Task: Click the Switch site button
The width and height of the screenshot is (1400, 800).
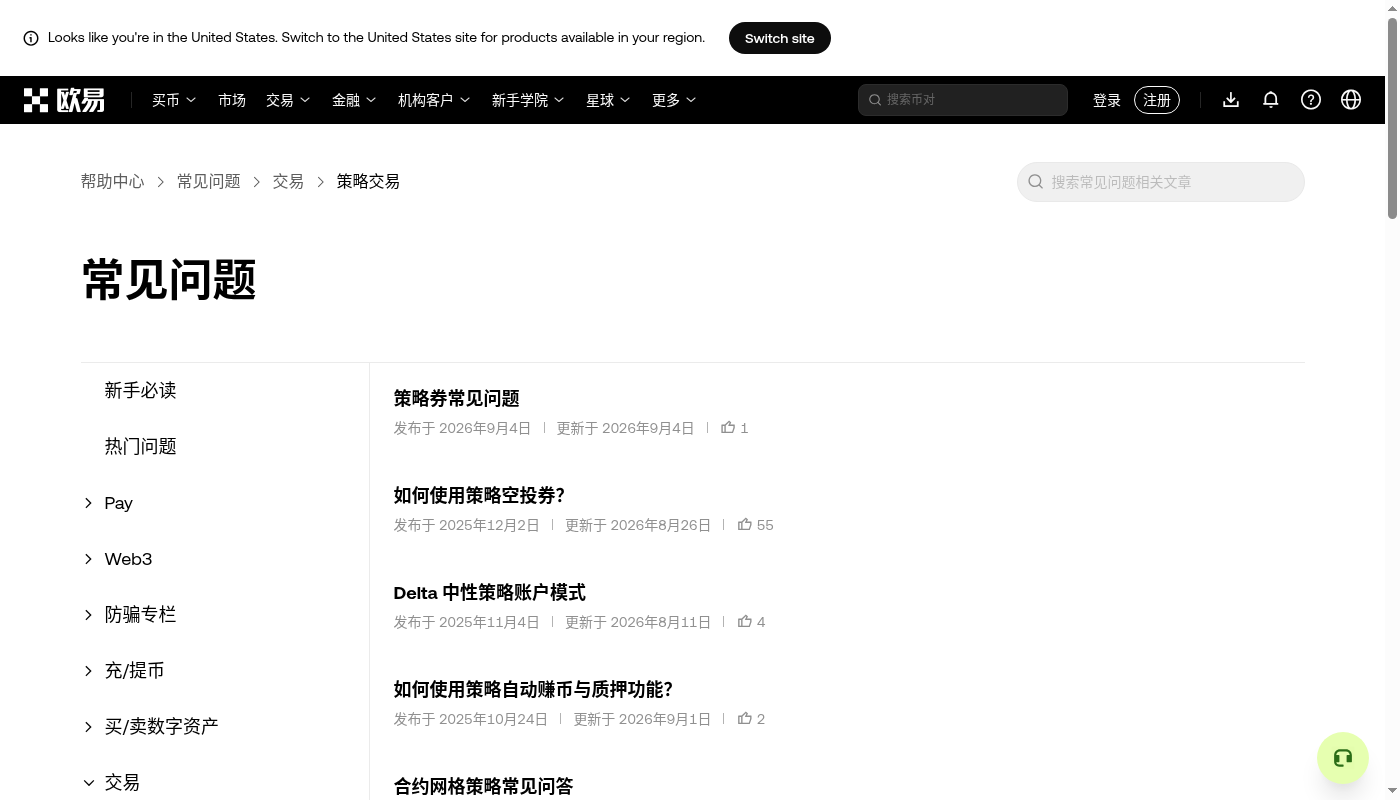Action: 780,38
